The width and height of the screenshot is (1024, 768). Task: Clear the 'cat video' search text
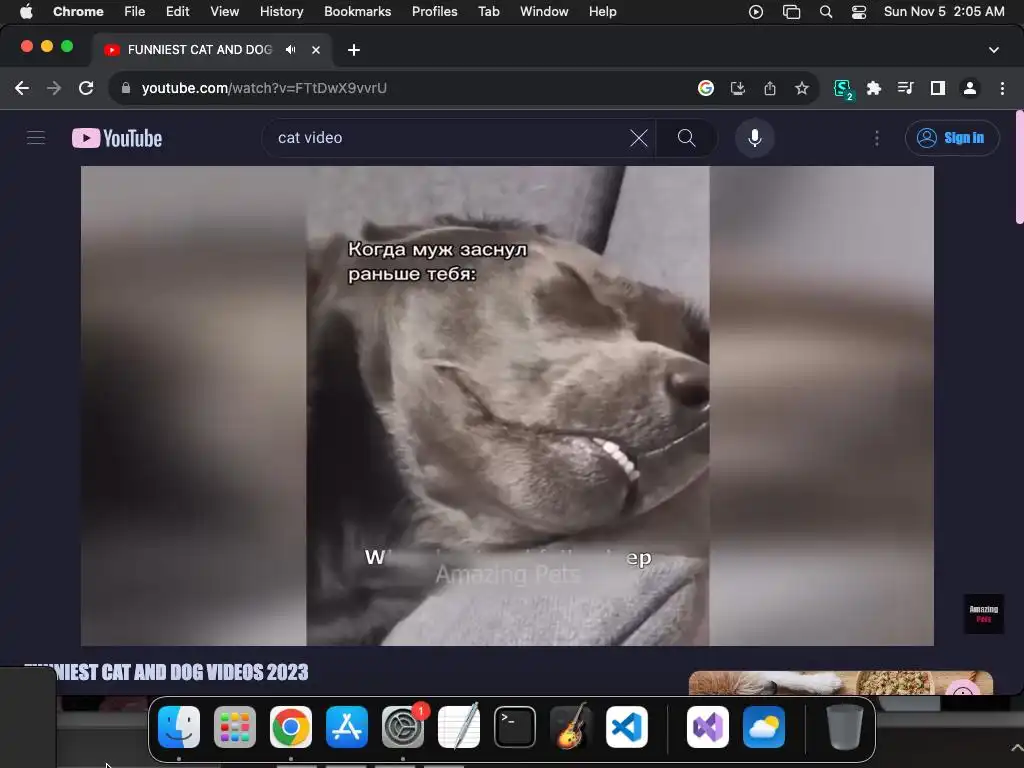639,138
